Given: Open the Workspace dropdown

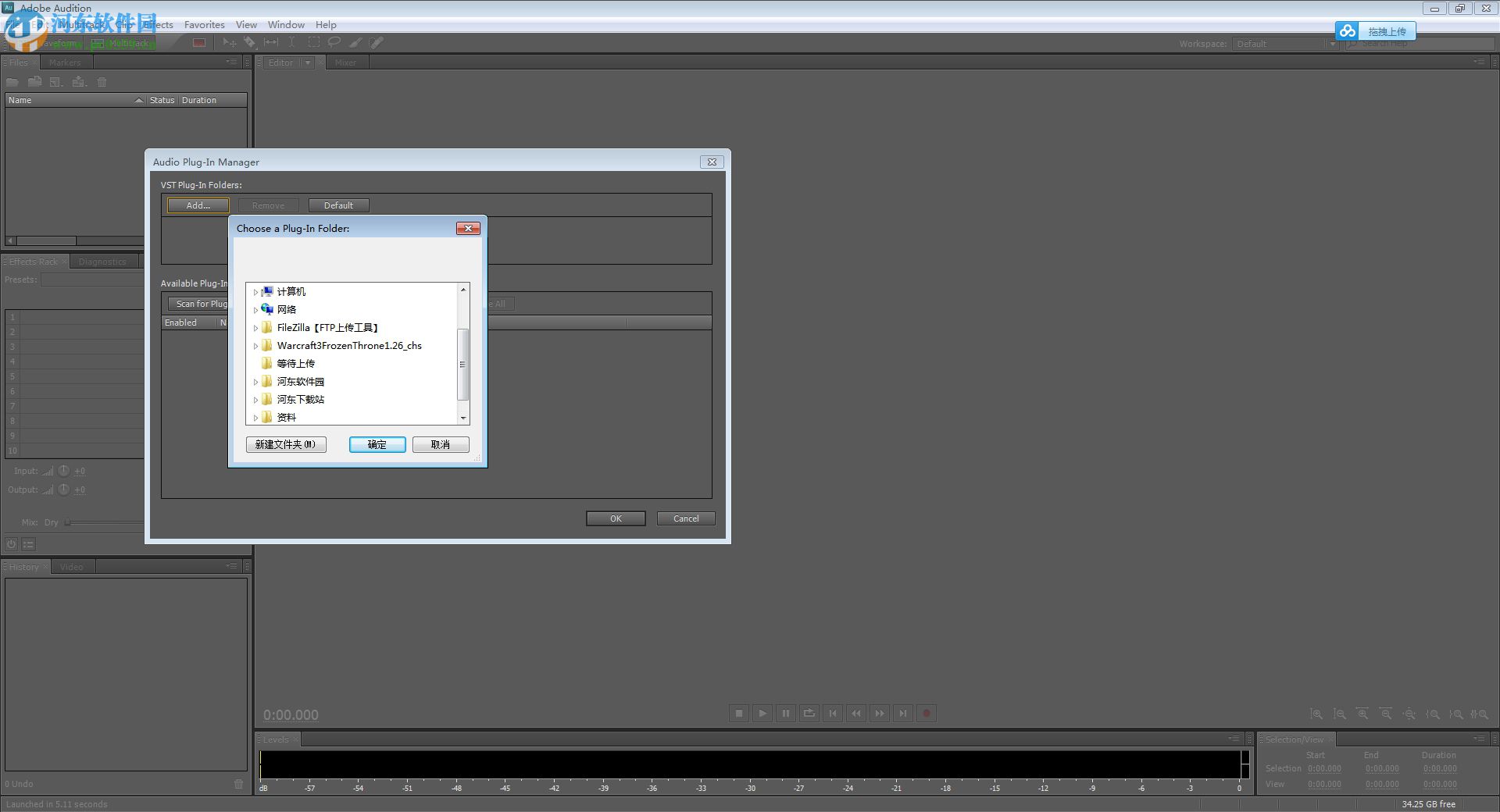Looking at the screenshot, I should [x=1334, y=44].
